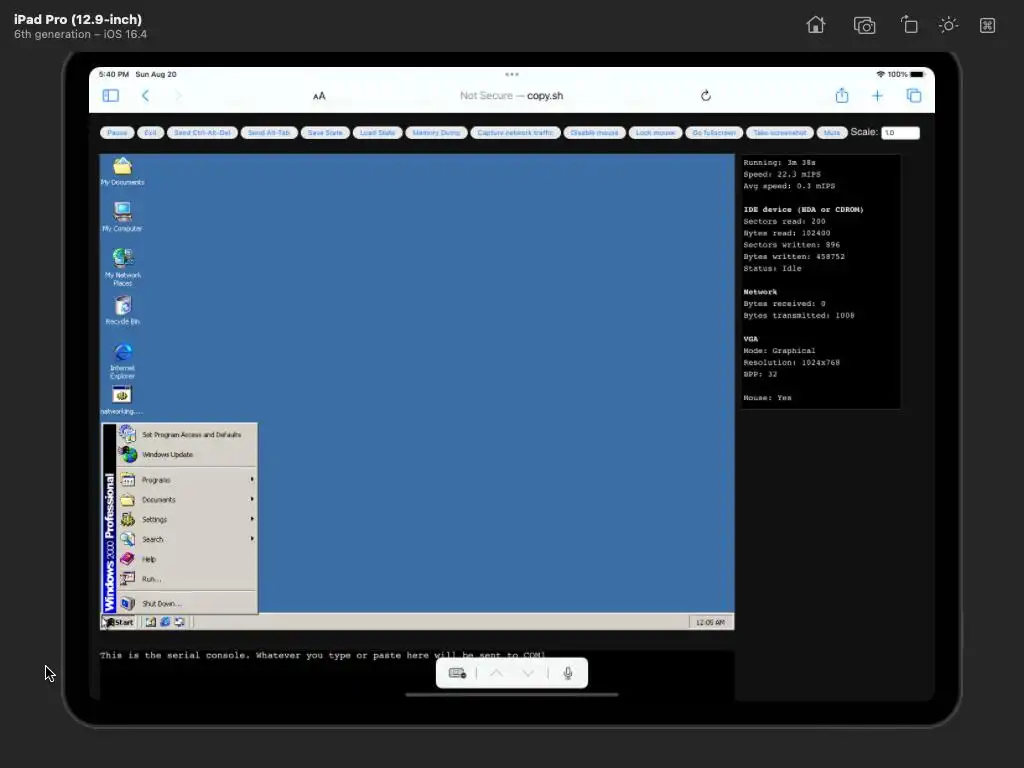Click the copy.sh address bar

point(511,96)
